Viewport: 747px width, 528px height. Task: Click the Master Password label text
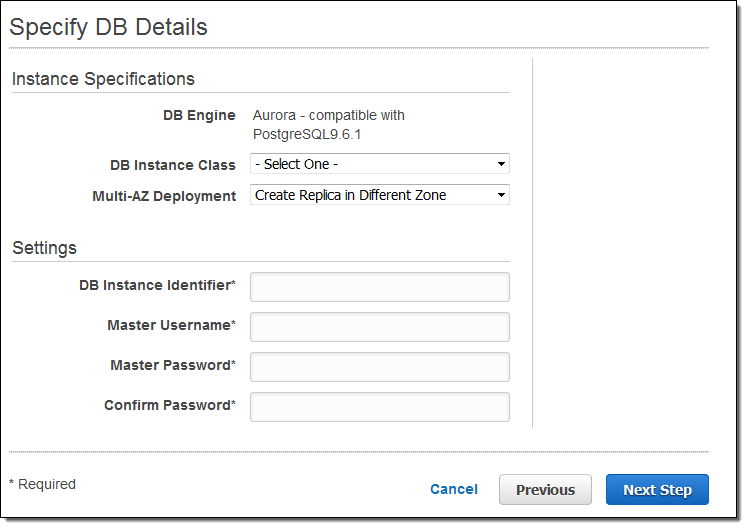(172, 366)
